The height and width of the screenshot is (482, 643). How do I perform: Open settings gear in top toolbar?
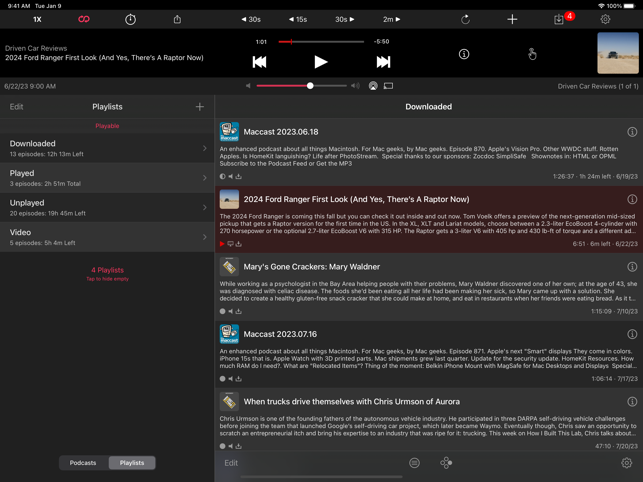(x=605, y=19)
